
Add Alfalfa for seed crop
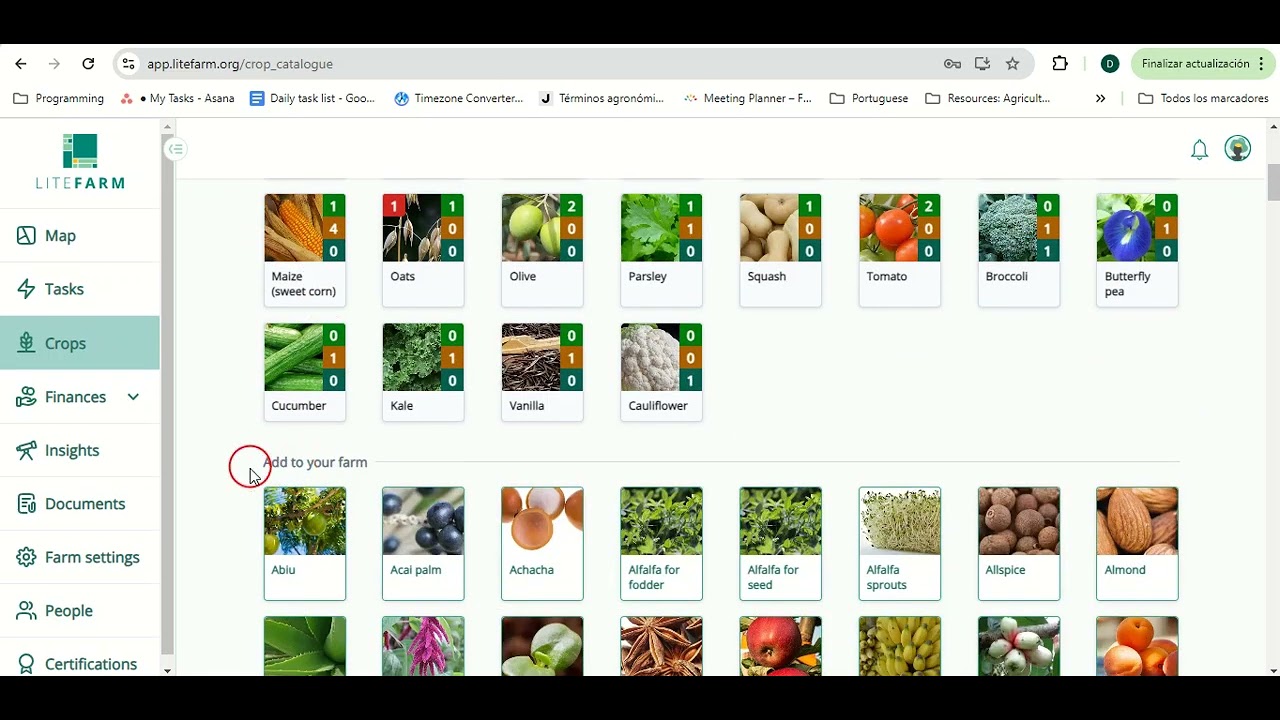click(x=780, y=544)
